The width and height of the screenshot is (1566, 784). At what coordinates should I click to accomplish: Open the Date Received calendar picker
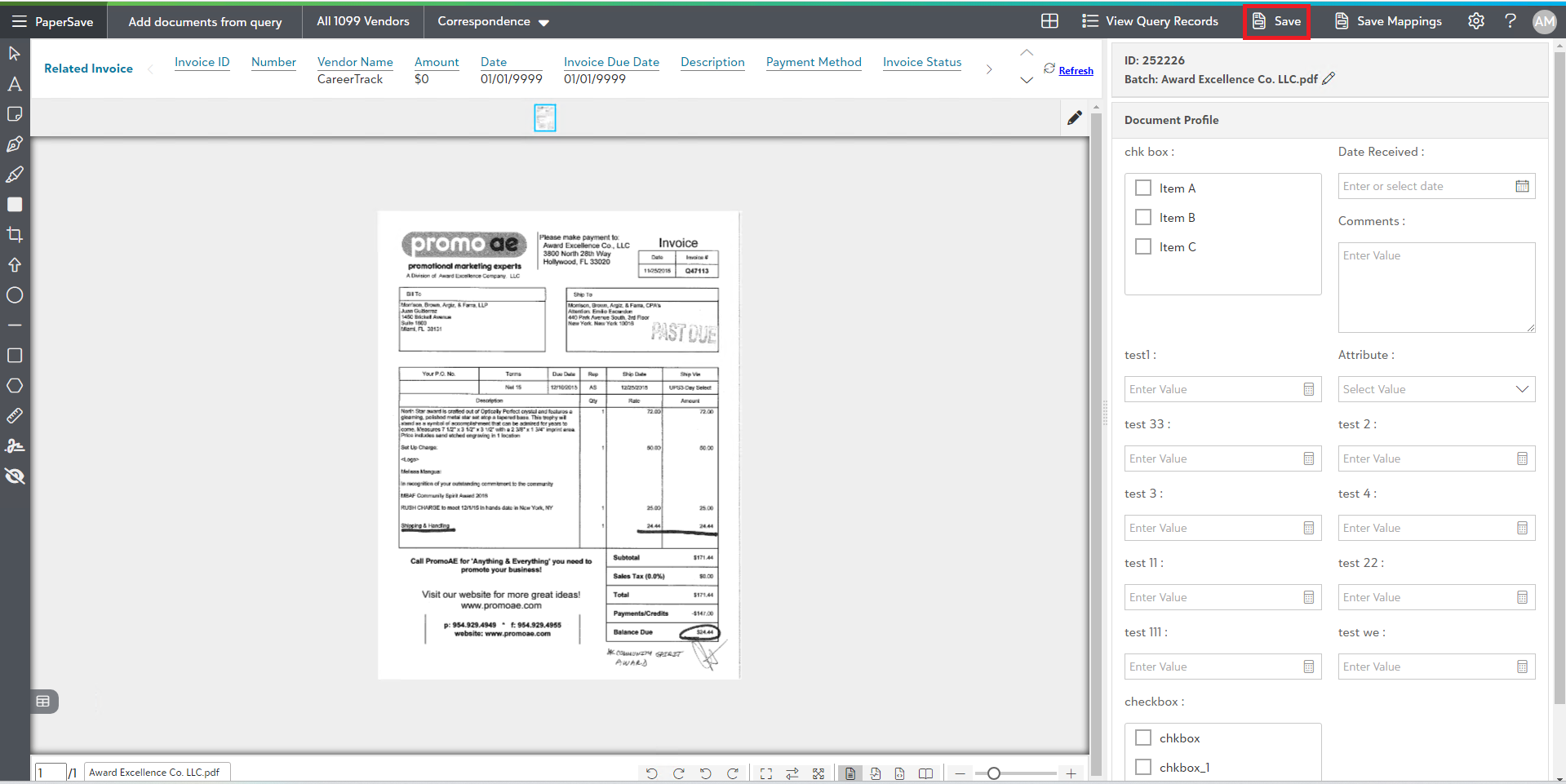[x=1522, y=186]
